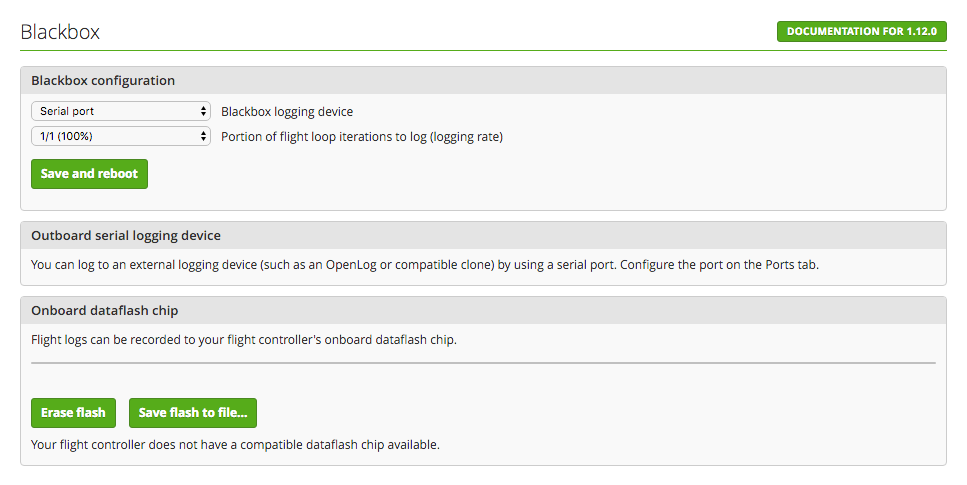Click the Save and reboot button
Screen dimensions: 967x485
(89, 173)
